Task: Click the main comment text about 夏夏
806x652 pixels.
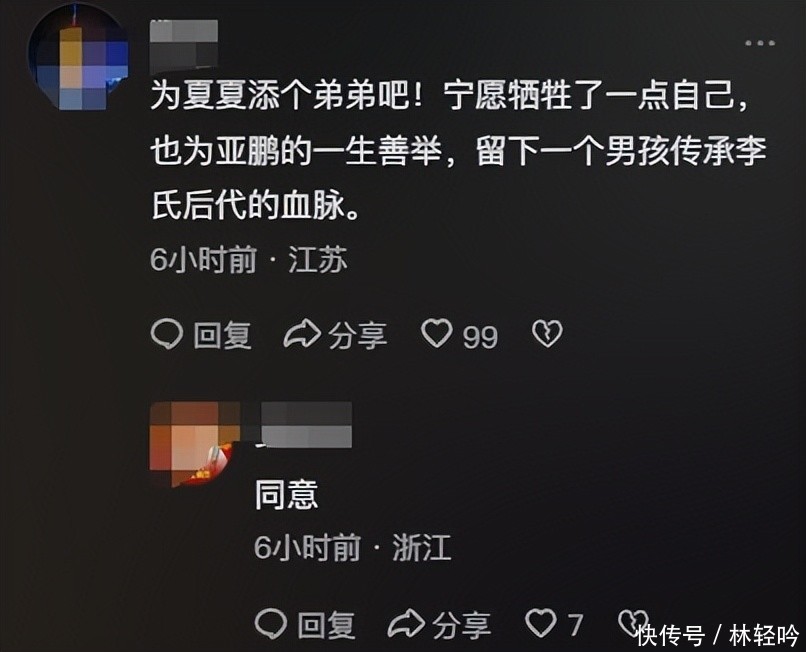Action: (x=458, y=151)
